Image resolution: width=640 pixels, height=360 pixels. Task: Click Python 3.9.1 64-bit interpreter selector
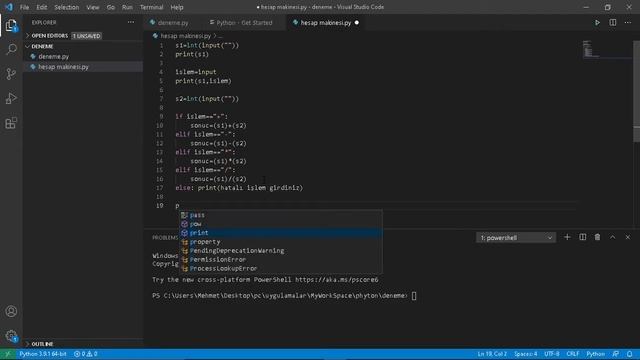pyautogui.click(x=43, y=354)
